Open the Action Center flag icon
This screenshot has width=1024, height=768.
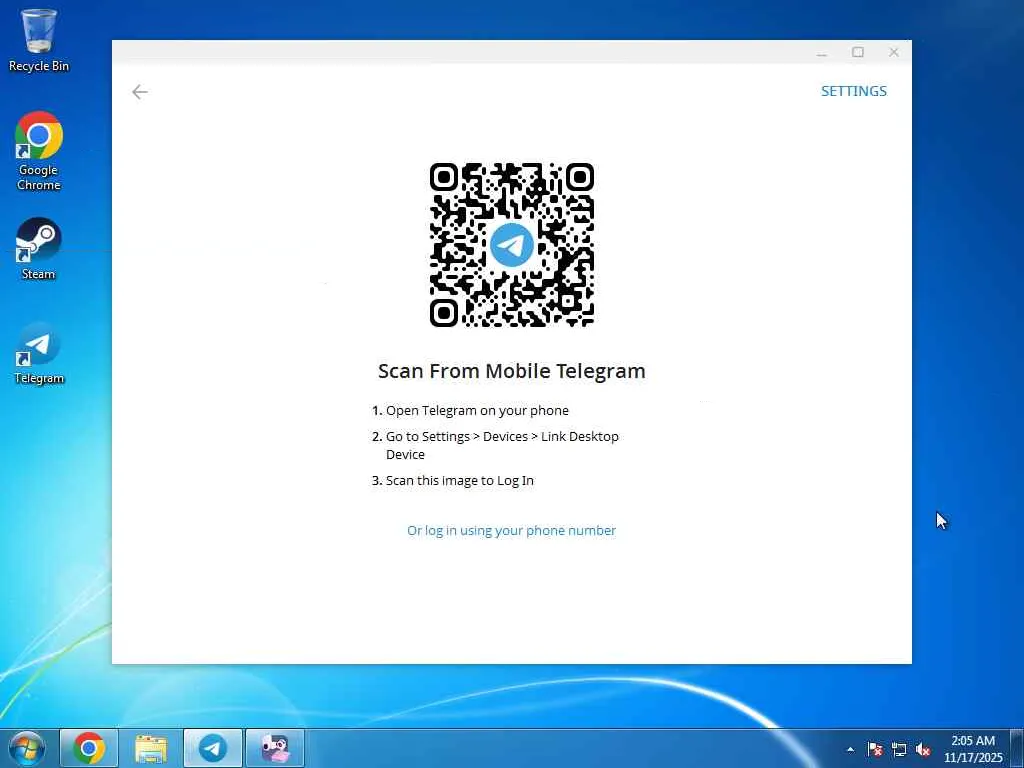click(875, 749)
